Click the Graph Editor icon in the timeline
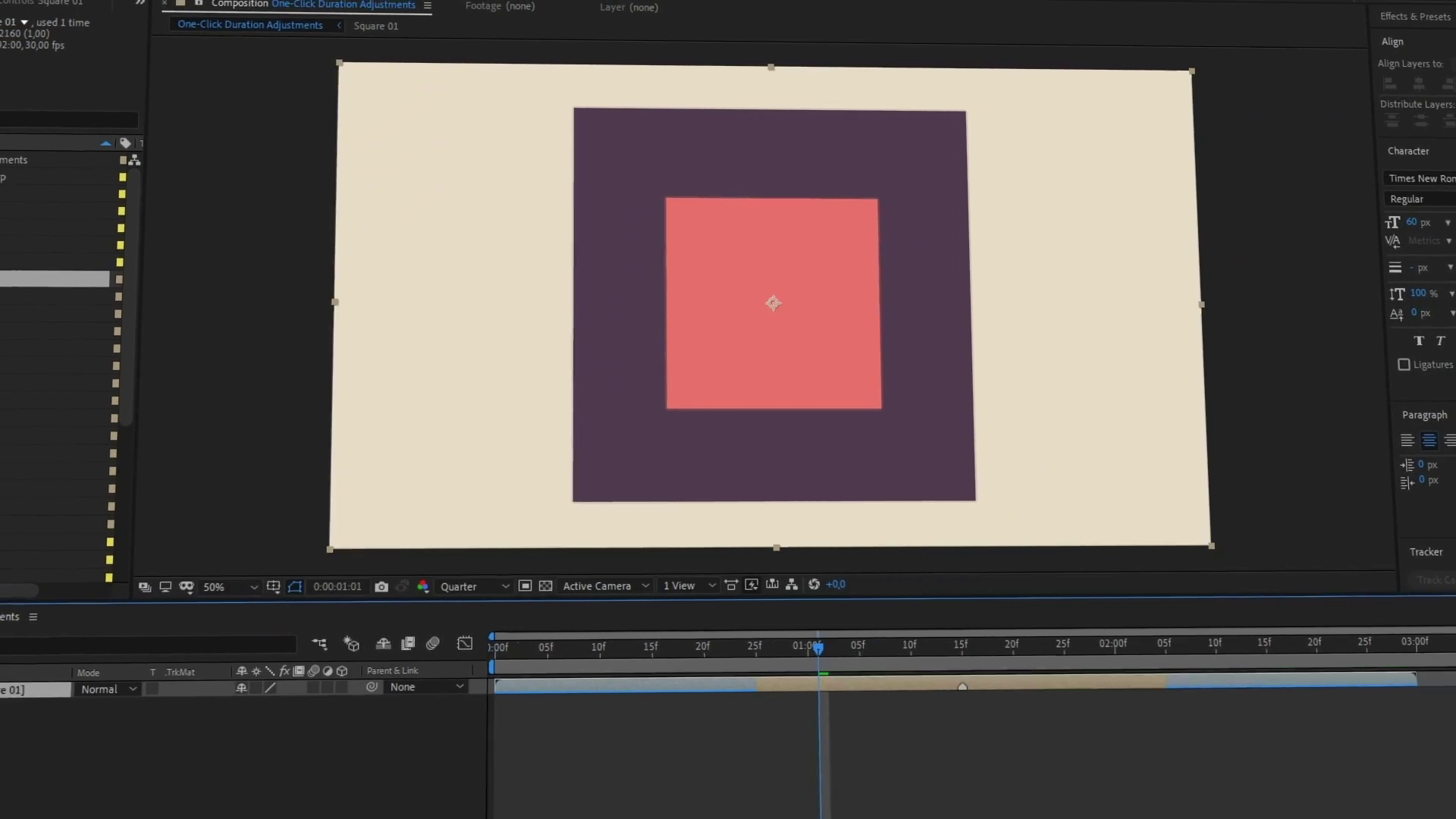Screen dimensions: 1456x819 465,644
